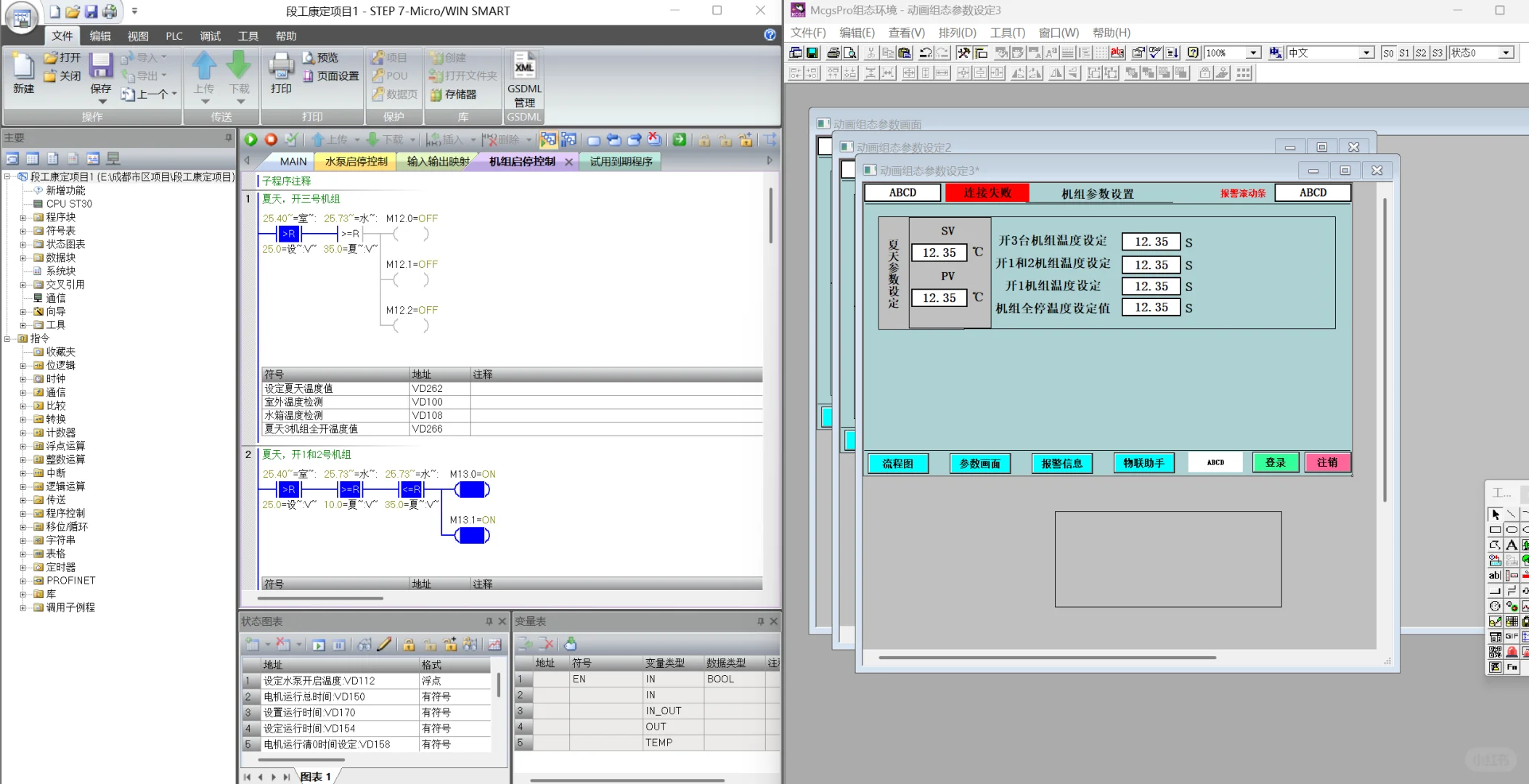Viewport: 1529px width, 784px height.
Task: Toggle program status monitoring icon
Action: click(548, 139)
